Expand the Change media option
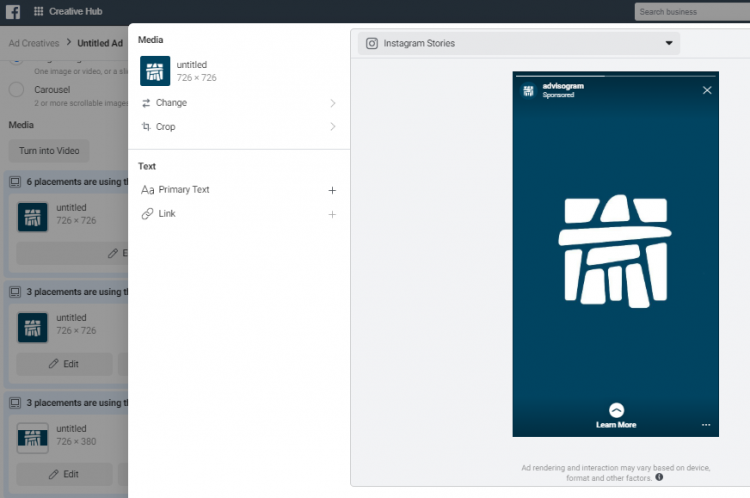The width and height of the screenshot is (750, 498). [x=238, y=103]
